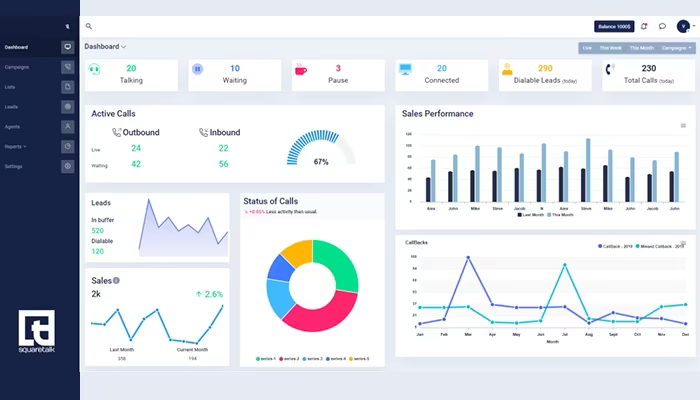Toggle series-2 in Status of Calls legend

pyautogui.click(x=289, y=358)
